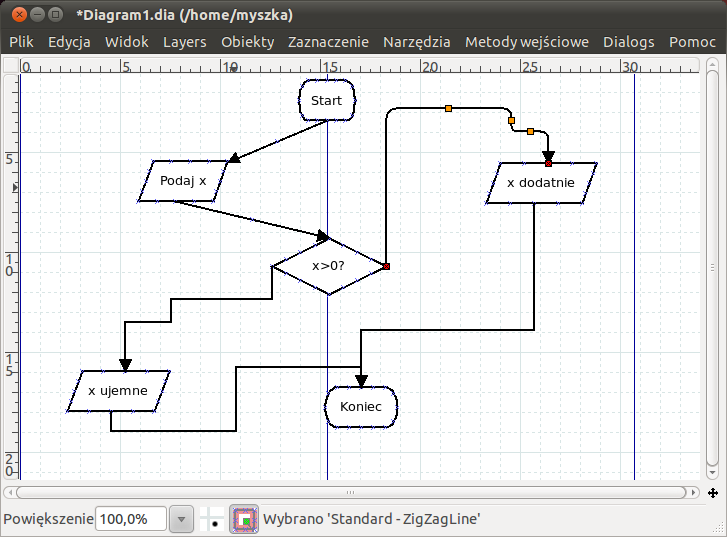Open the Layers menu

(x=185, y=42)
